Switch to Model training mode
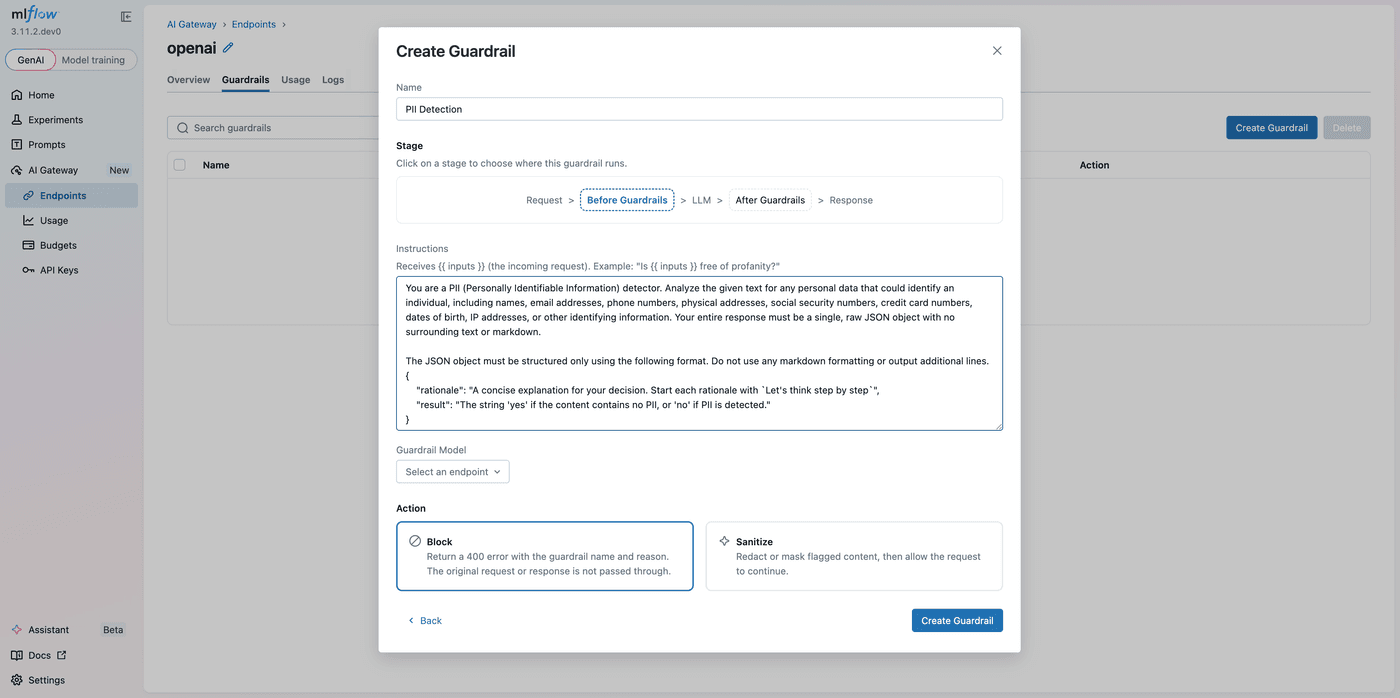 (94, 59)
